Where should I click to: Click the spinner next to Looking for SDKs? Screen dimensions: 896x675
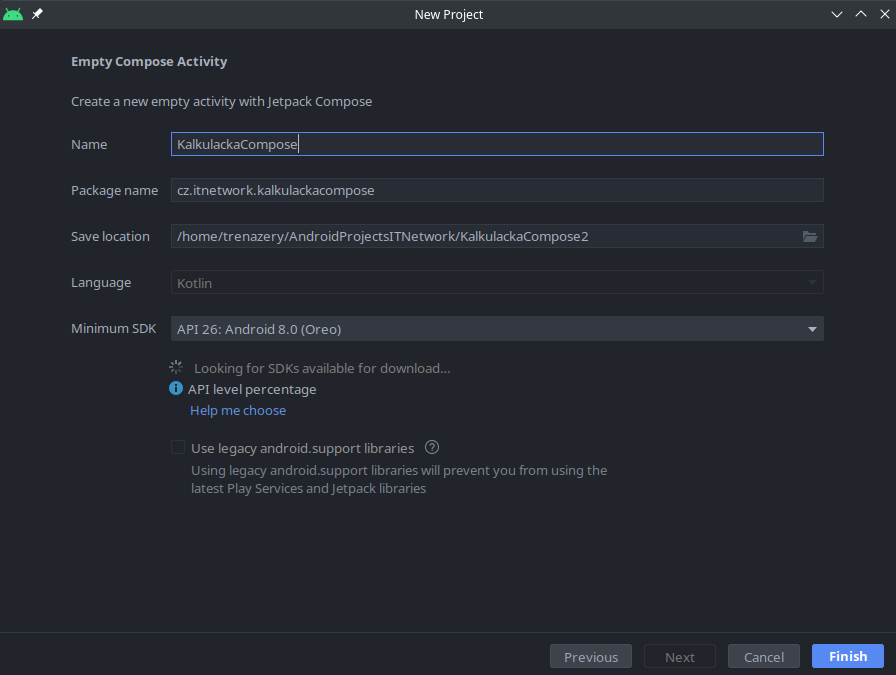click(x=177, y=368)
